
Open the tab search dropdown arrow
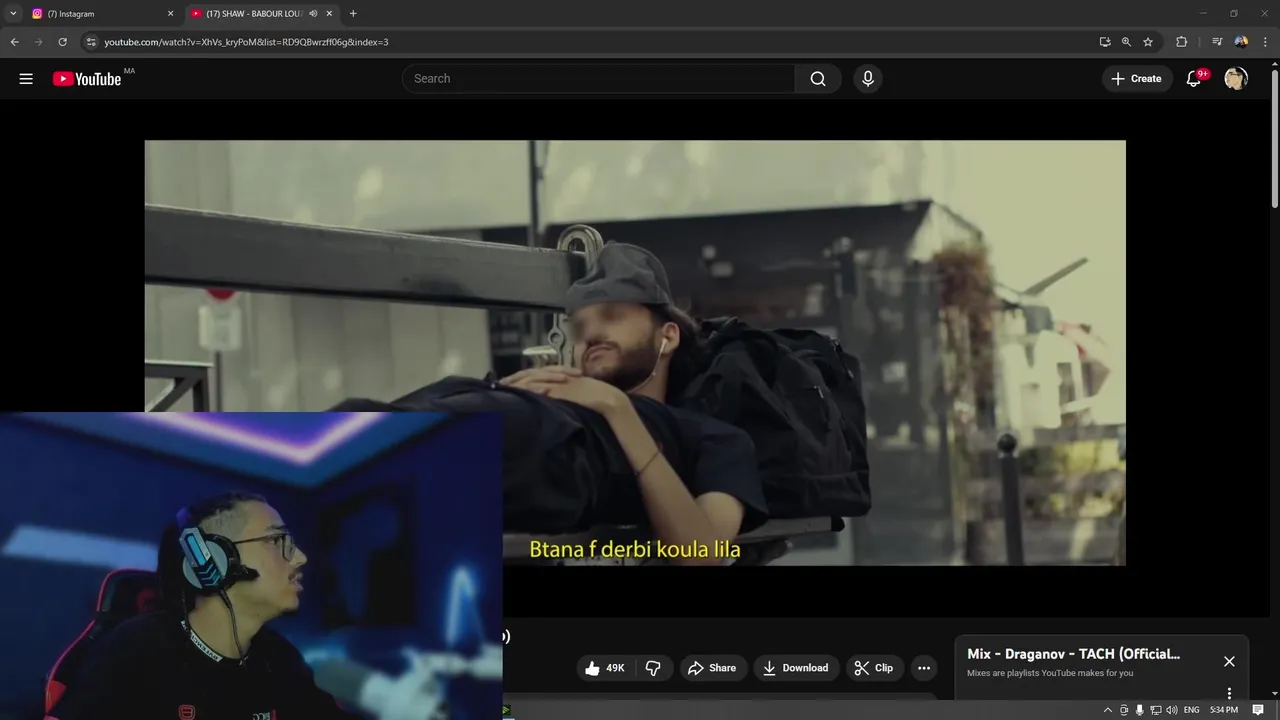(x=13, y=14)
